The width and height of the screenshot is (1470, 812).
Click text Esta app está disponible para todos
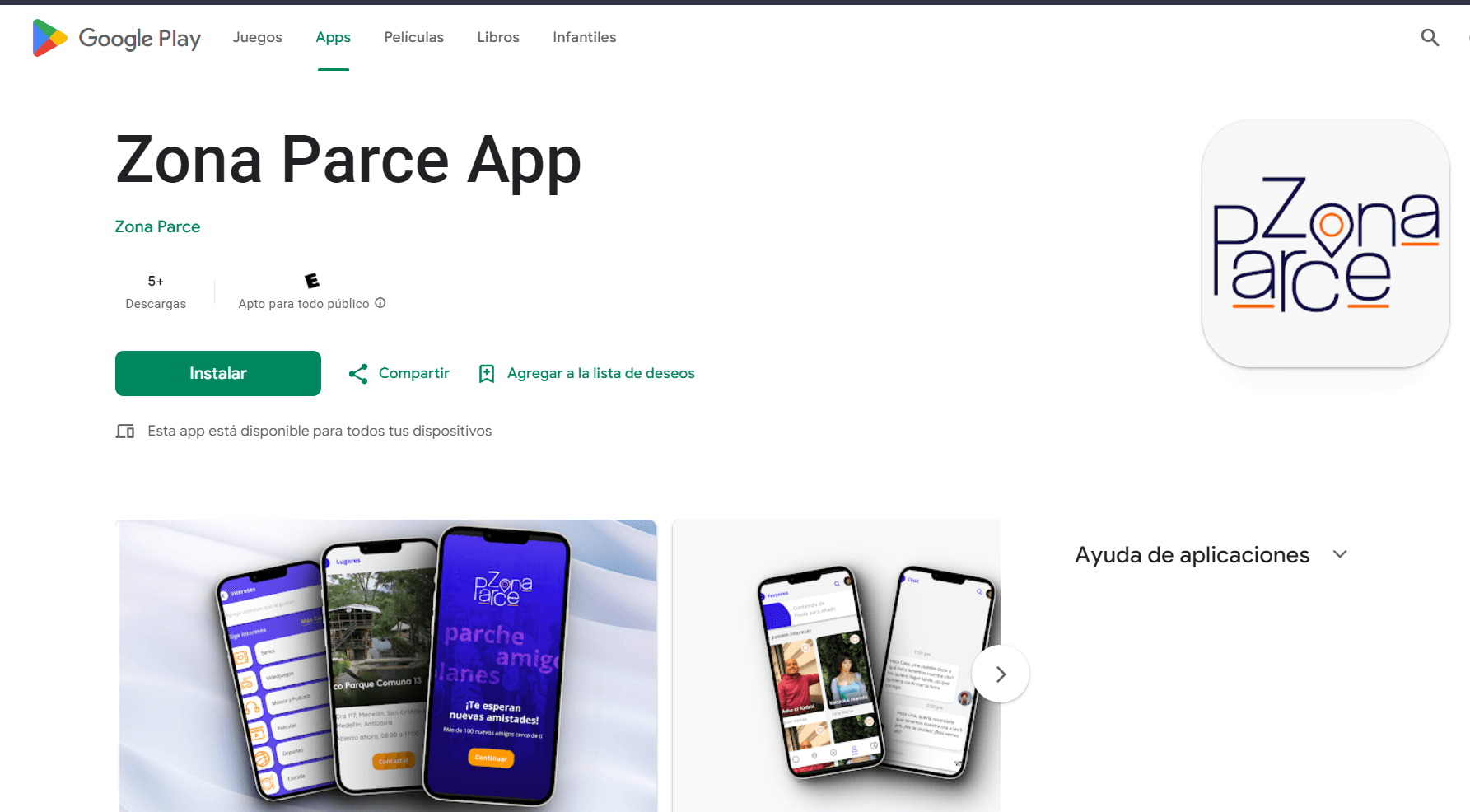tap(320, 432)
